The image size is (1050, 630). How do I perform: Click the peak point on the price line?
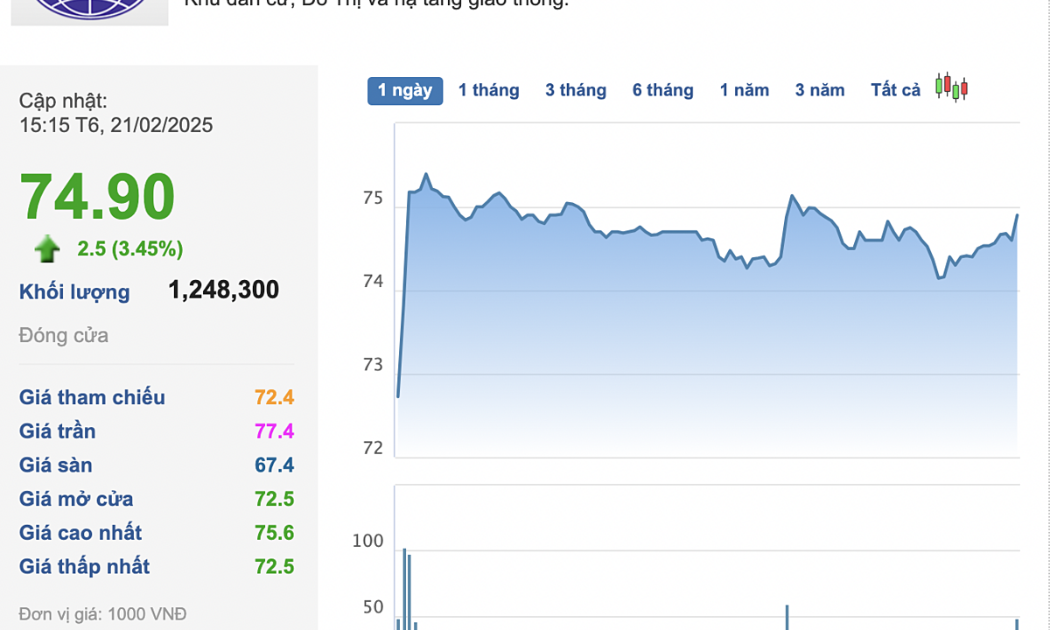426,175
